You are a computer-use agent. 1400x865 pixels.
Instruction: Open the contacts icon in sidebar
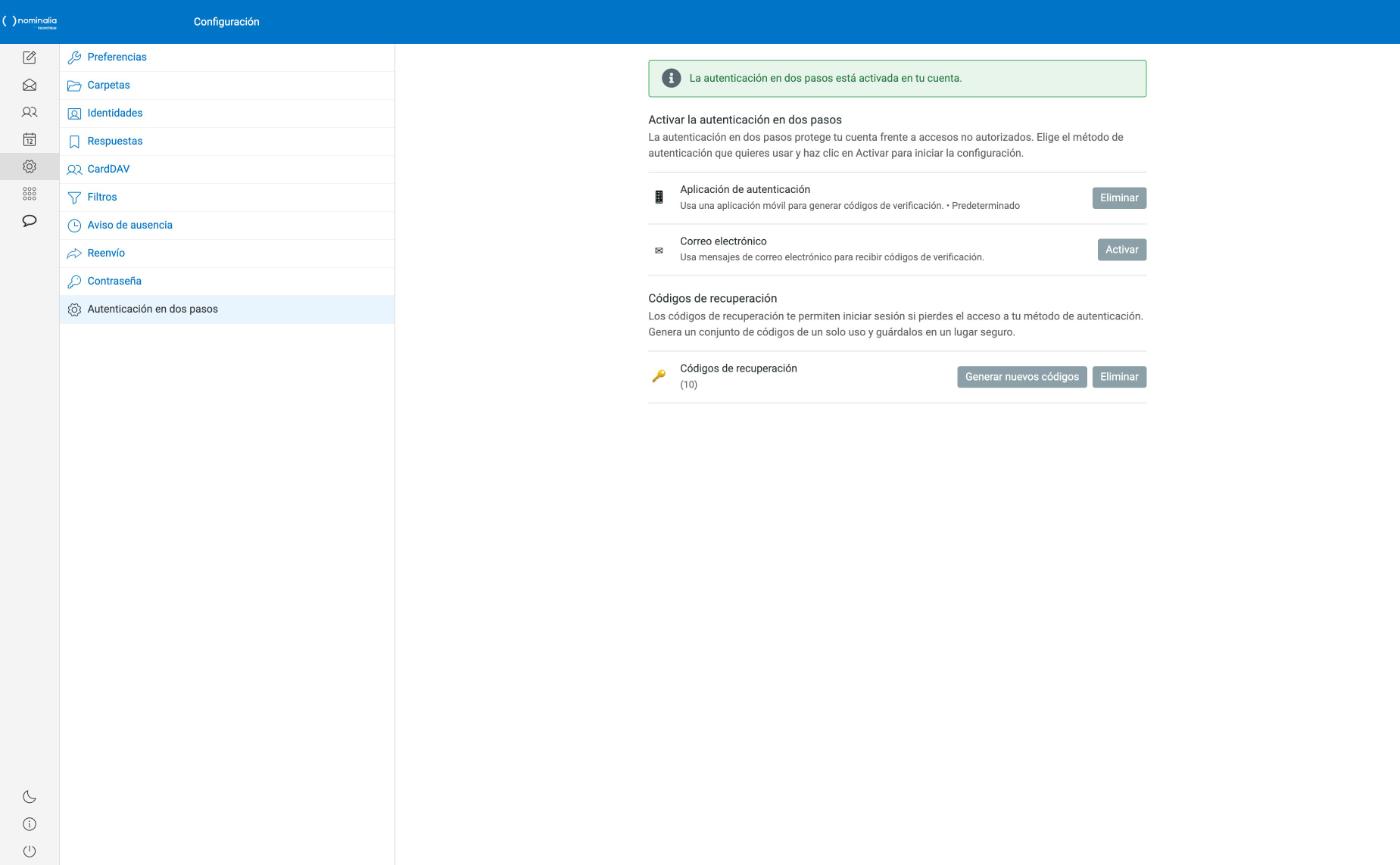[x=29, y=112]
